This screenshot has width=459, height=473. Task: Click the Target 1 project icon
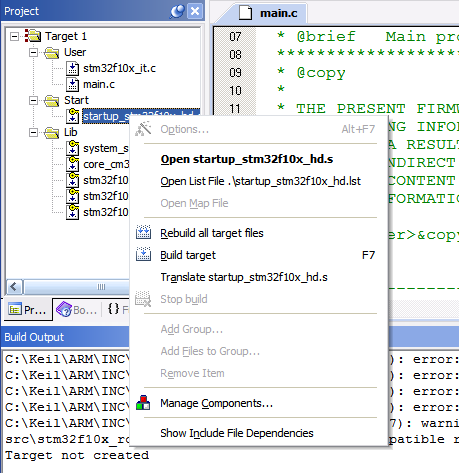tap(33, 36)
